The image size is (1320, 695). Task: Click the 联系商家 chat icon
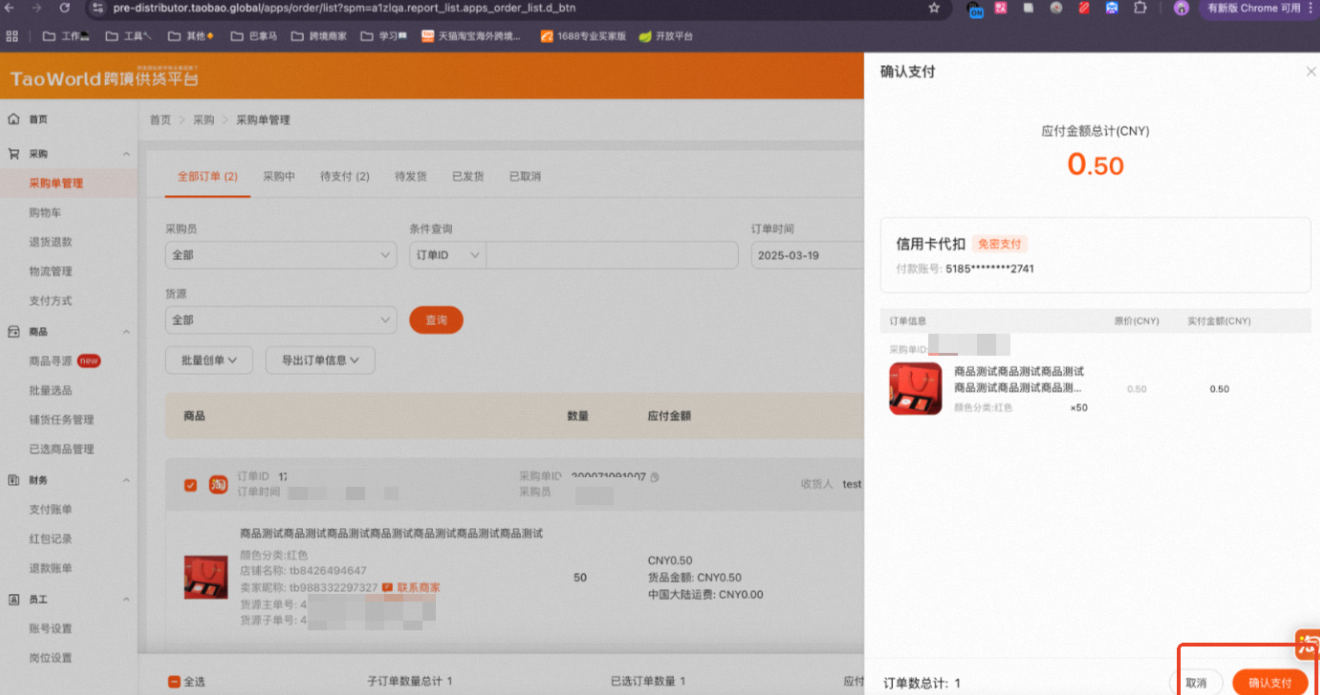(x=387, y=588)
